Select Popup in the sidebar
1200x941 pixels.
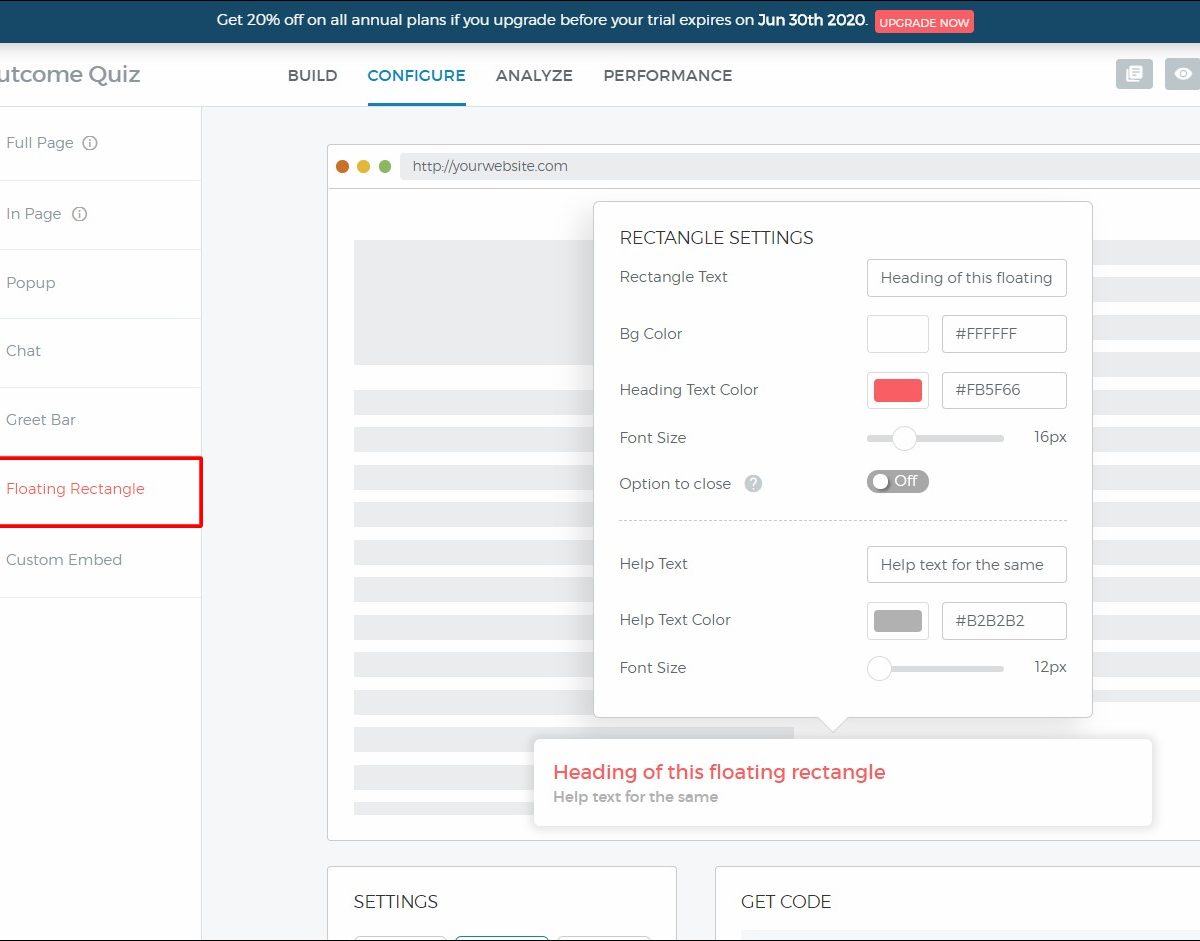(x=31, y=283)
